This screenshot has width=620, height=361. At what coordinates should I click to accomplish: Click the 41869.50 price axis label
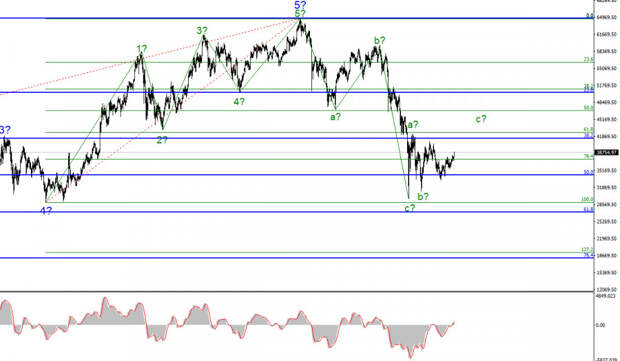pos(607,136)
